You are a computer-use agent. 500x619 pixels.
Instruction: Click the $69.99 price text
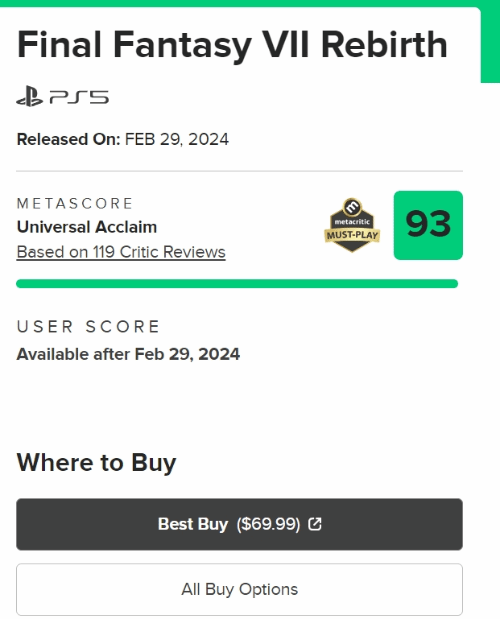coord(268,524)
